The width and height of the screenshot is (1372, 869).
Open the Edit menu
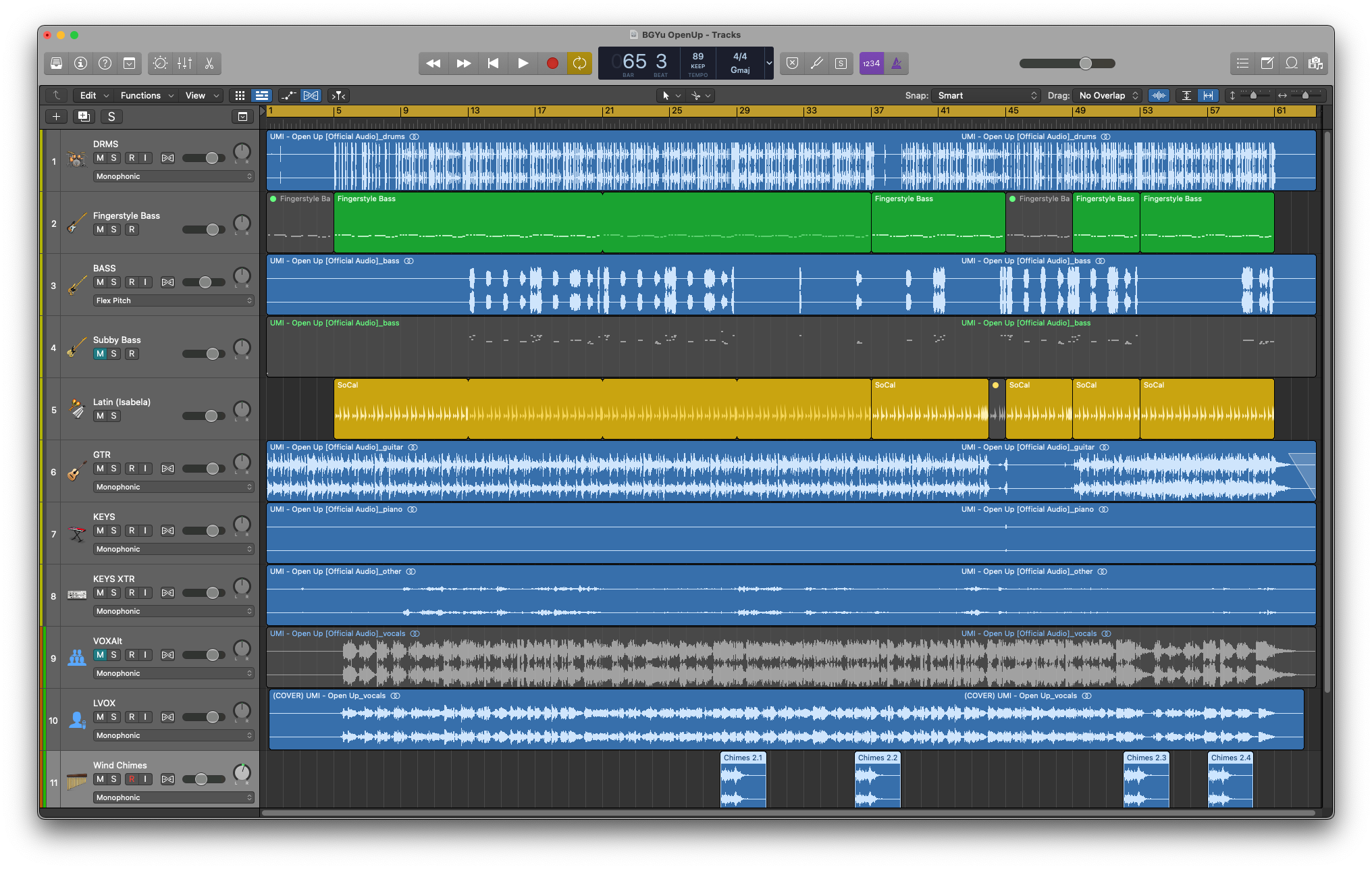pos(93,95)
